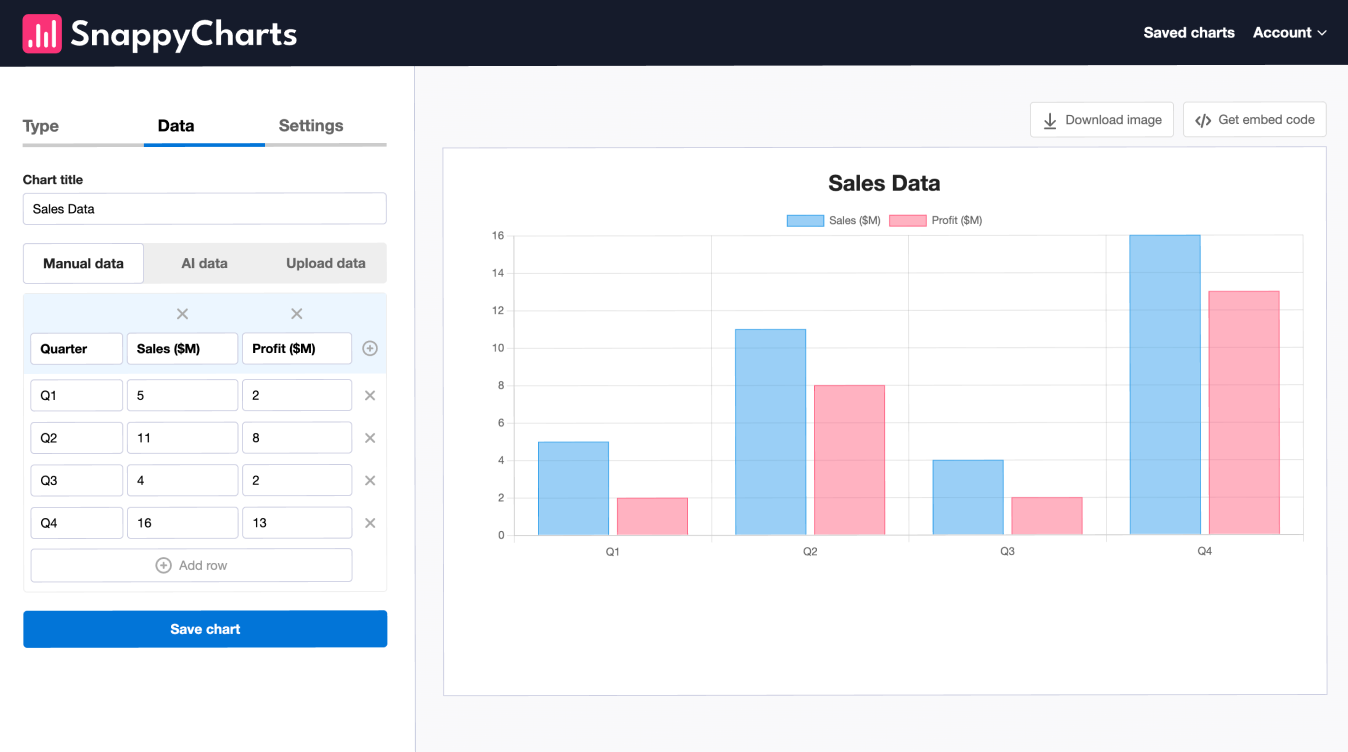1348x752 pixels.
Task: Click the Chart title input field
Action: [205, 209]
